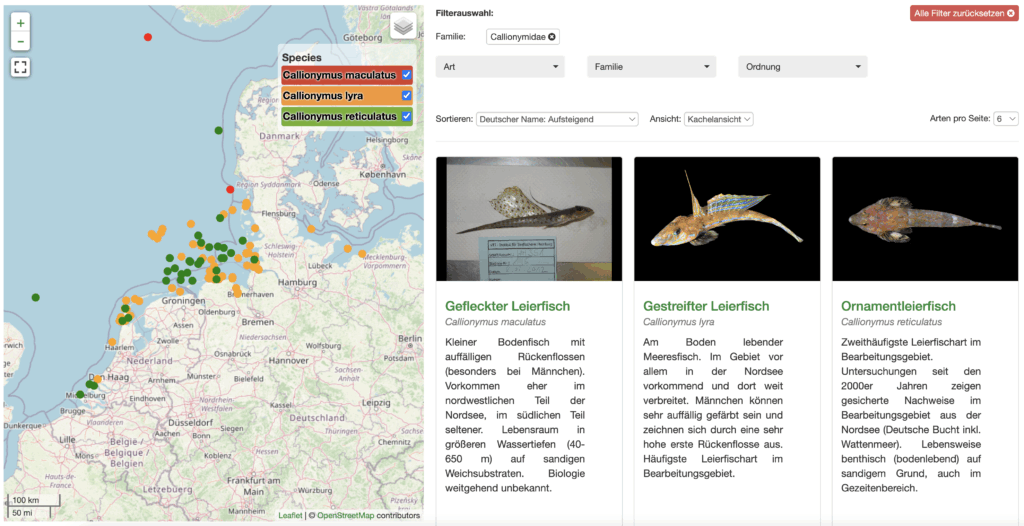
Task: Switch the Kachelansicht view selector
Action: pos(719,119)
